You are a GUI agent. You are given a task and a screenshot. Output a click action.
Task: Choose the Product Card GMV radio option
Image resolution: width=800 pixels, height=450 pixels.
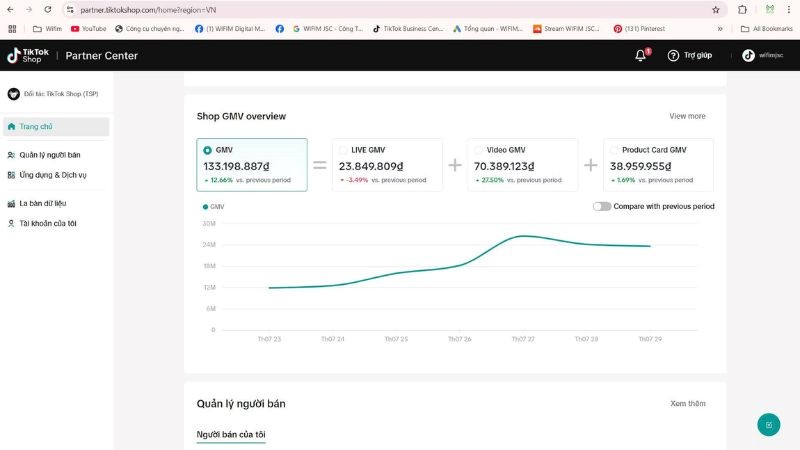pos(614,150)
